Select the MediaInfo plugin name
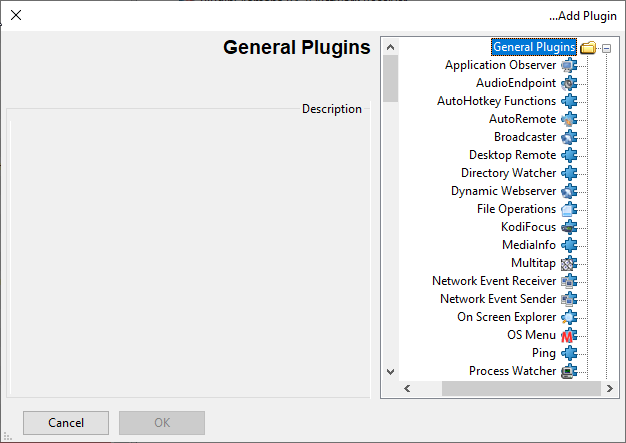This screenshot has height=443, width=626. 529,245
